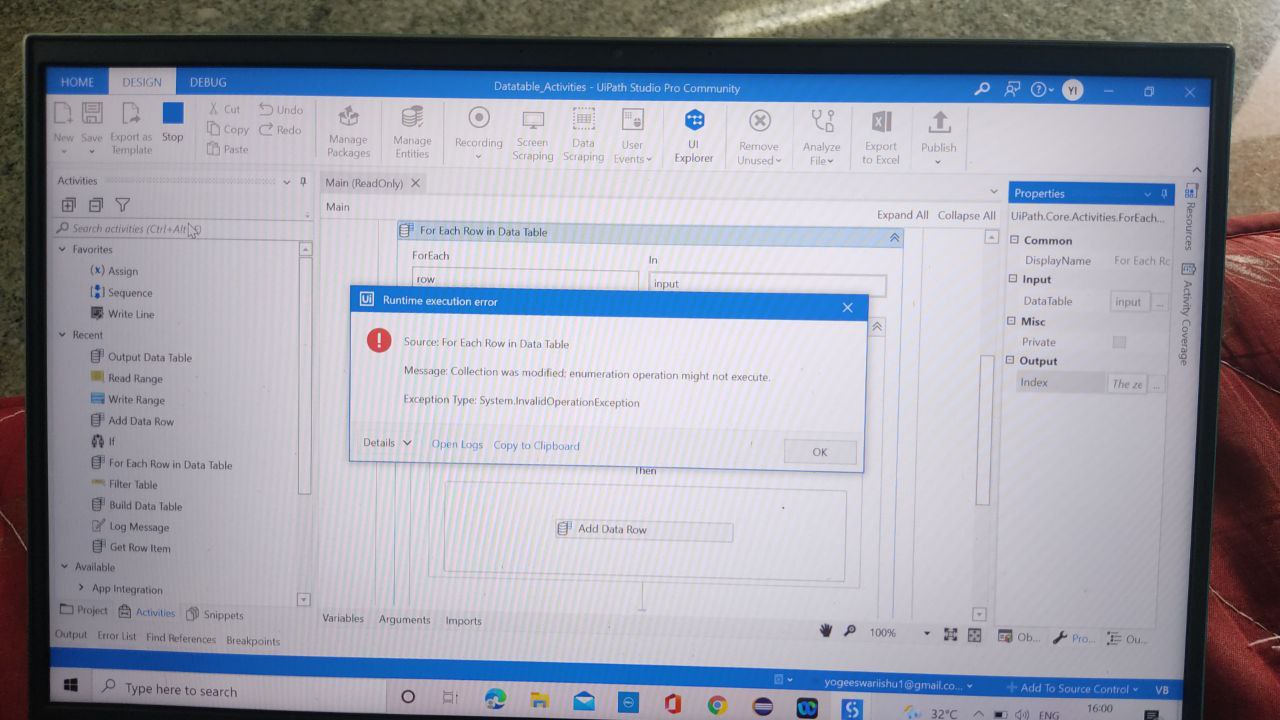Click the Recording tool
The image size is (1280, 720).
tap(479, 131)
